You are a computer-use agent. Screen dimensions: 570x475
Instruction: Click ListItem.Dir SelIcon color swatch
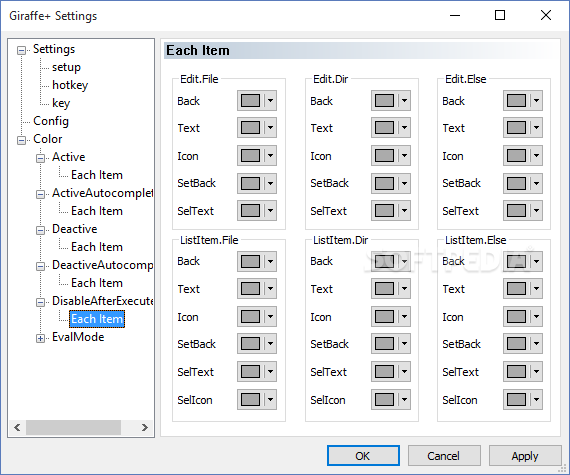[384, 400]
